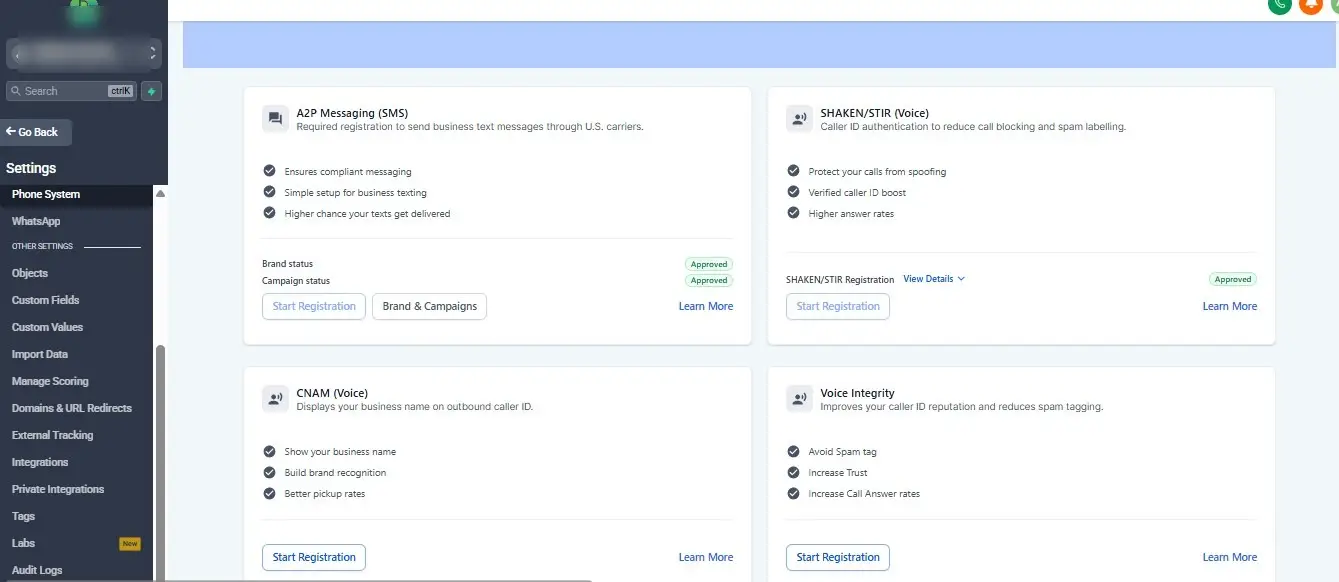1339x582 pixels.
Task: Click the Go Back button
Action: pyautogui.click(x=35, y=132)
